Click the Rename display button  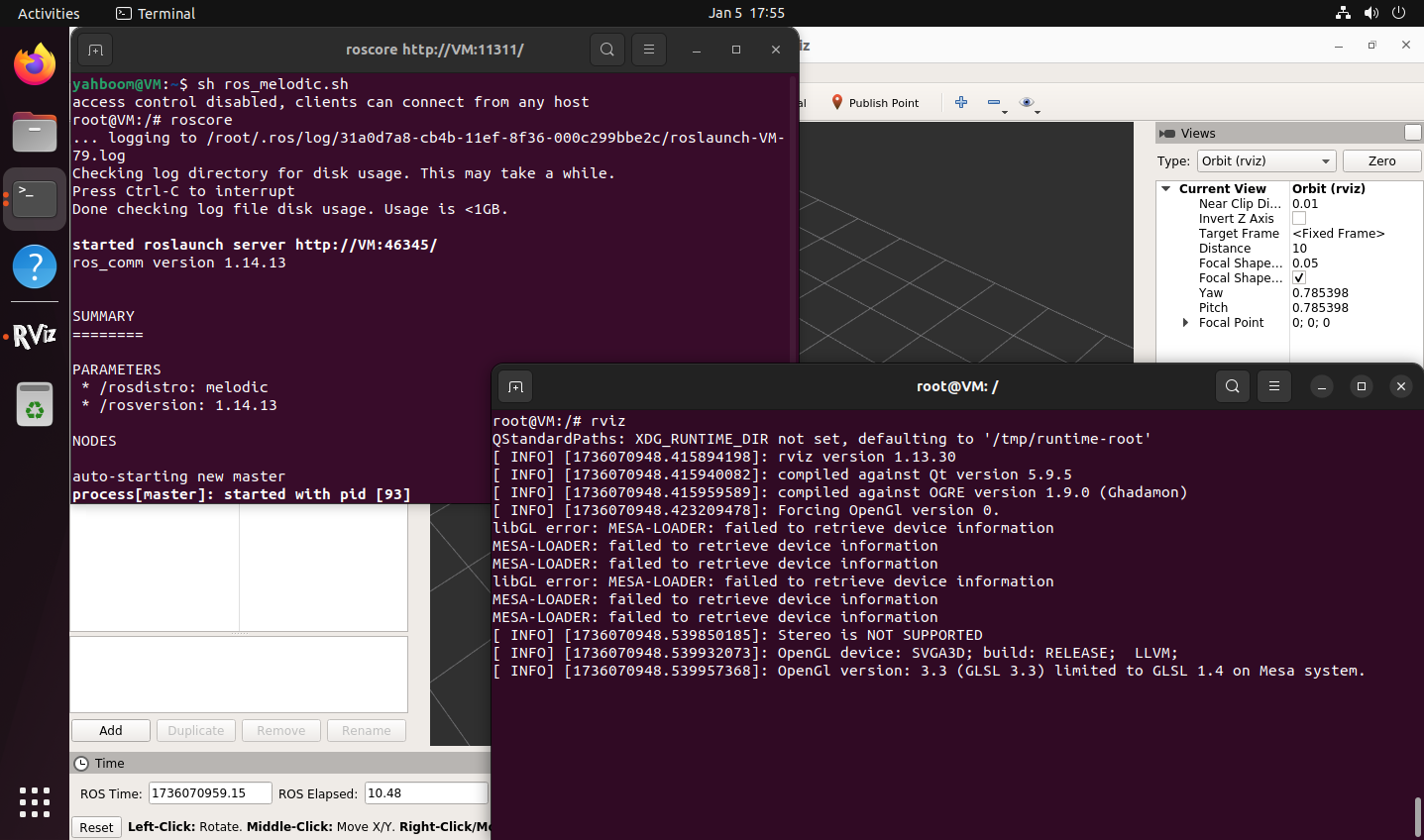tap(367, 730)
